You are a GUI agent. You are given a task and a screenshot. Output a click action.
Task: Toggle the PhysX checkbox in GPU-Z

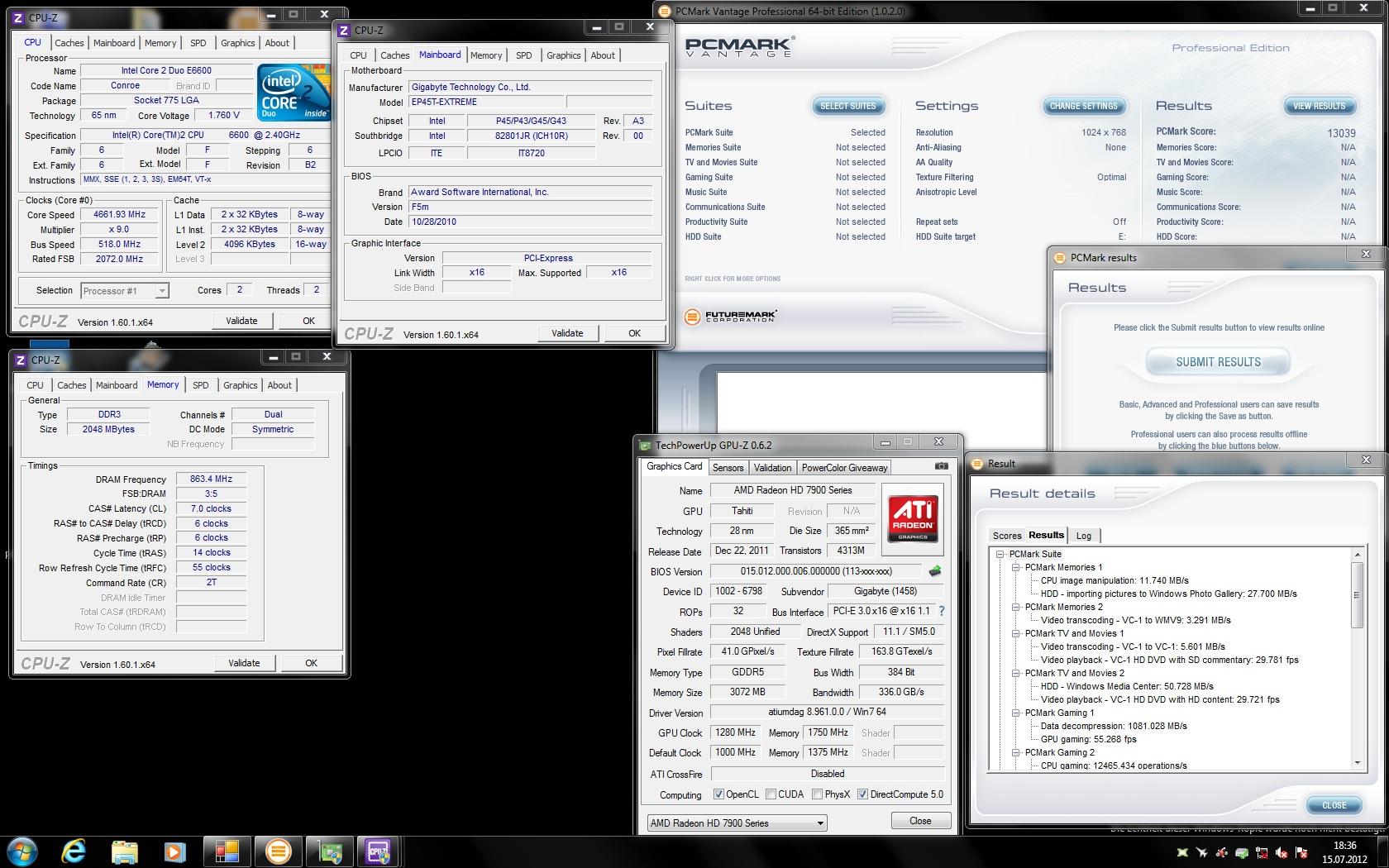(x=817, y=794)
